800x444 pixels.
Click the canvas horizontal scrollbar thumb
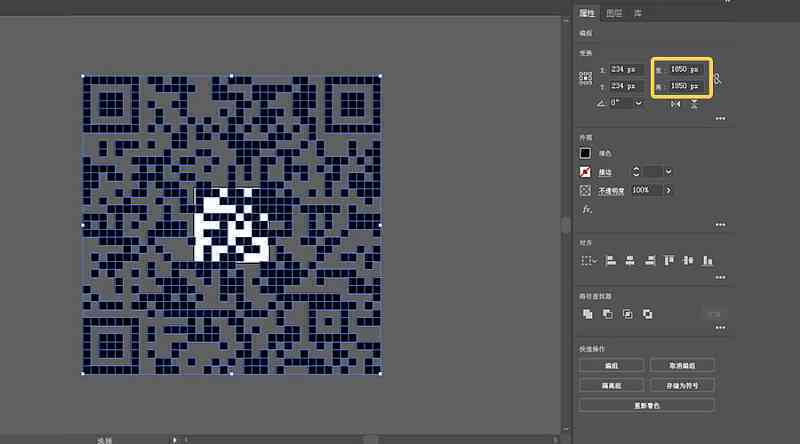point(370,439)
